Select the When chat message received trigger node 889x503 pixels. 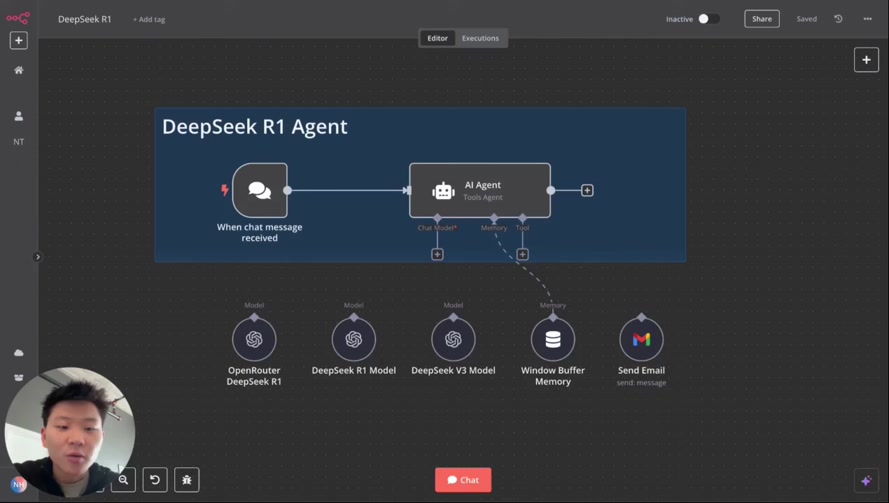260,190
